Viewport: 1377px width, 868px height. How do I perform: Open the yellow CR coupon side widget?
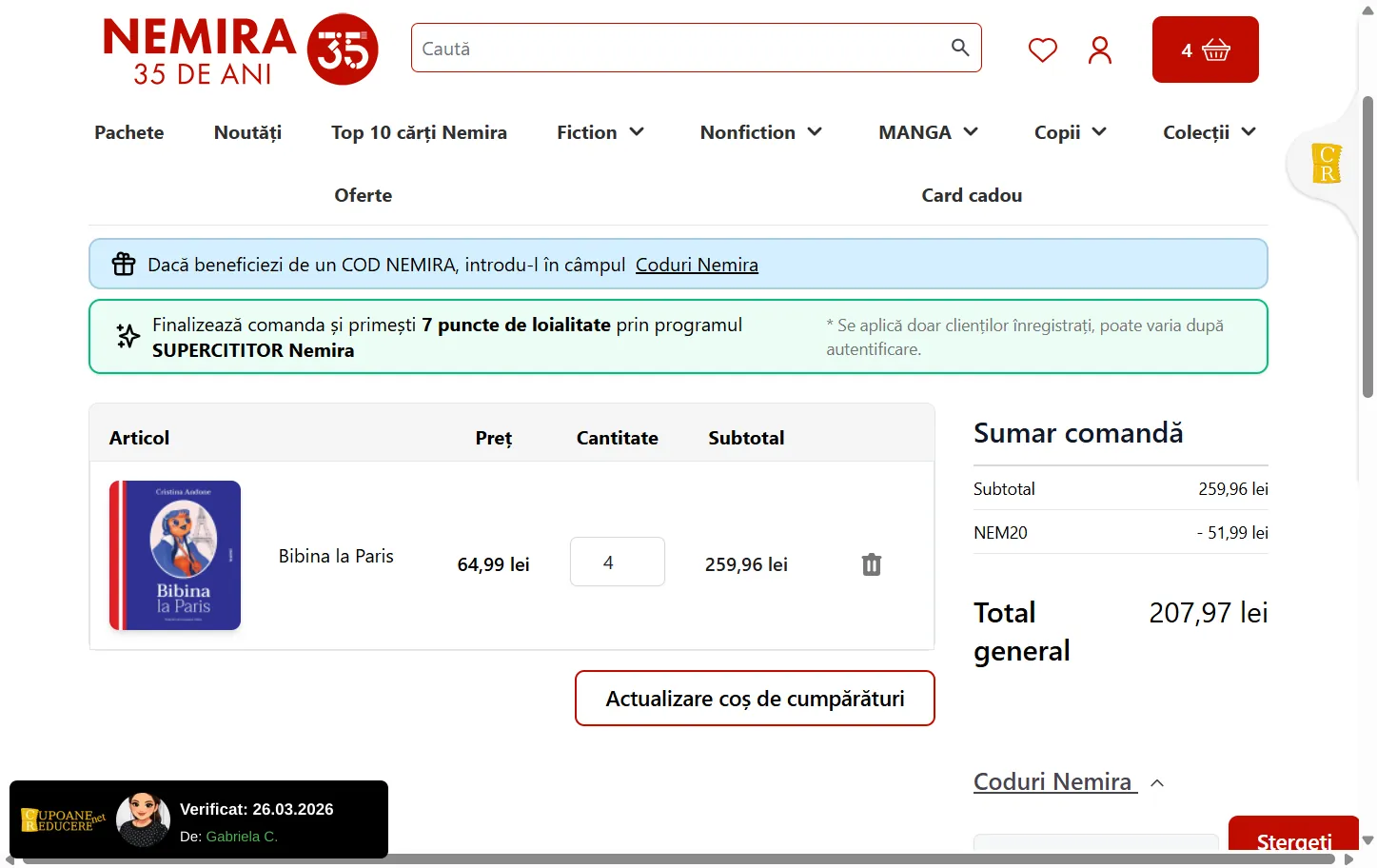1326,164
